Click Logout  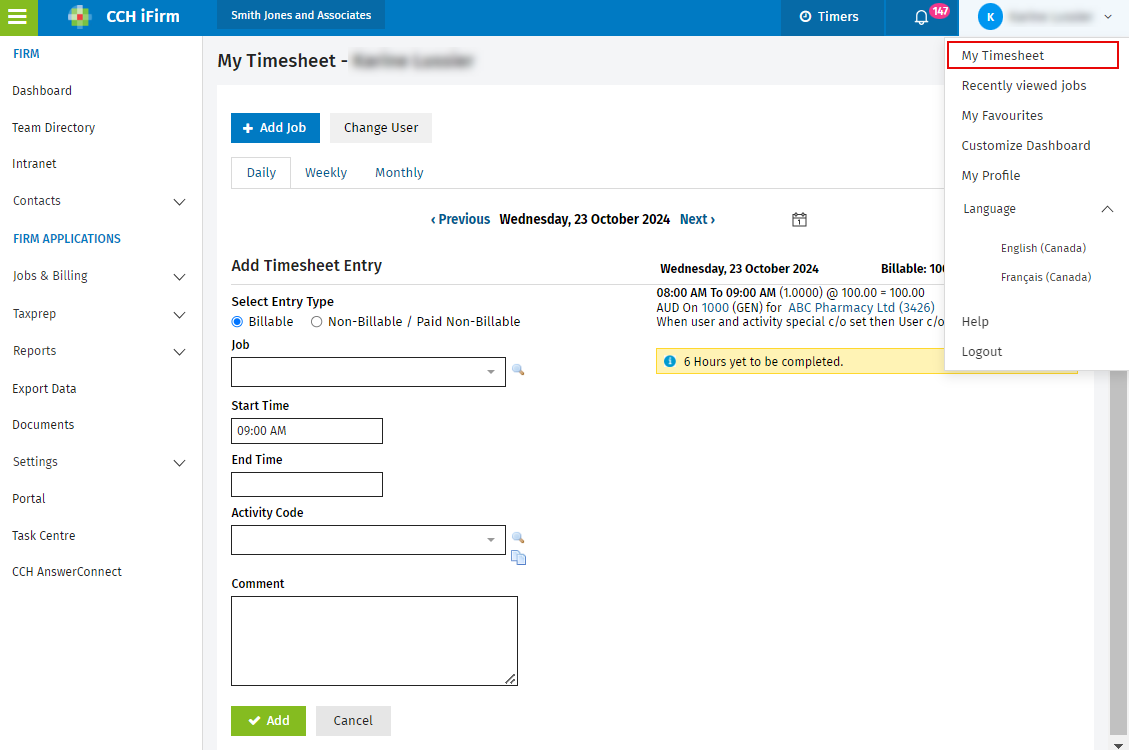(x=981, y=352)
